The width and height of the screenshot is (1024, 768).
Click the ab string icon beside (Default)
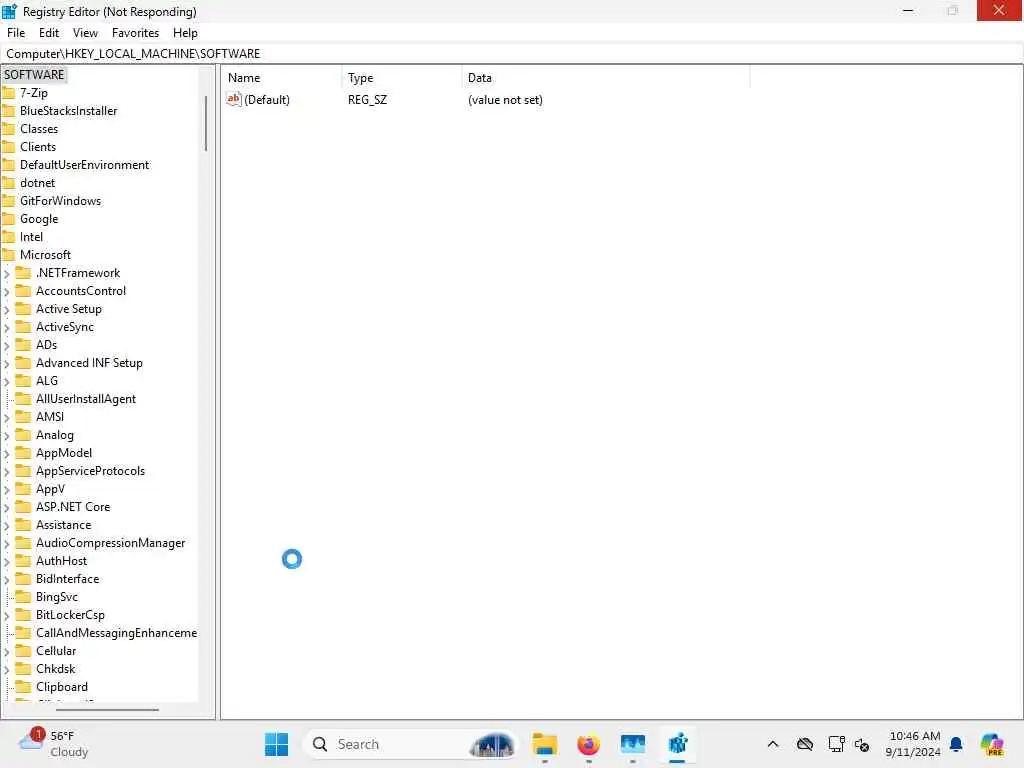234,99
